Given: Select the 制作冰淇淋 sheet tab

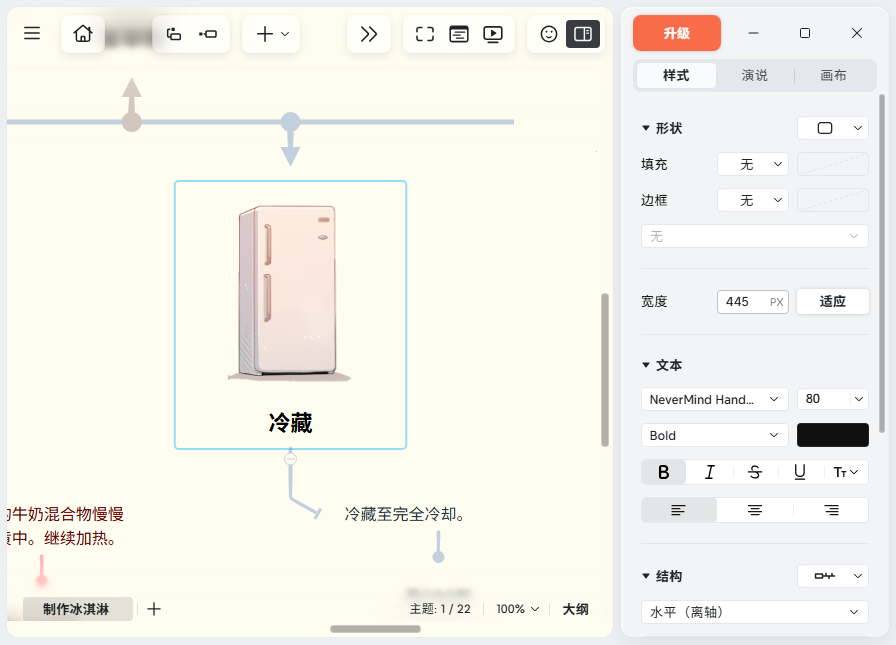Looking at the screenshot, I should click(76, 609).
